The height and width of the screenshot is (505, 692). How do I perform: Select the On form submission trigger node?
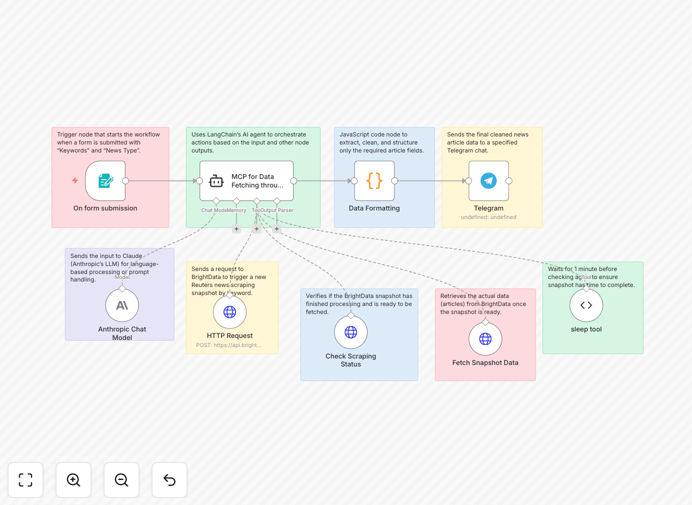coord(105,181)
